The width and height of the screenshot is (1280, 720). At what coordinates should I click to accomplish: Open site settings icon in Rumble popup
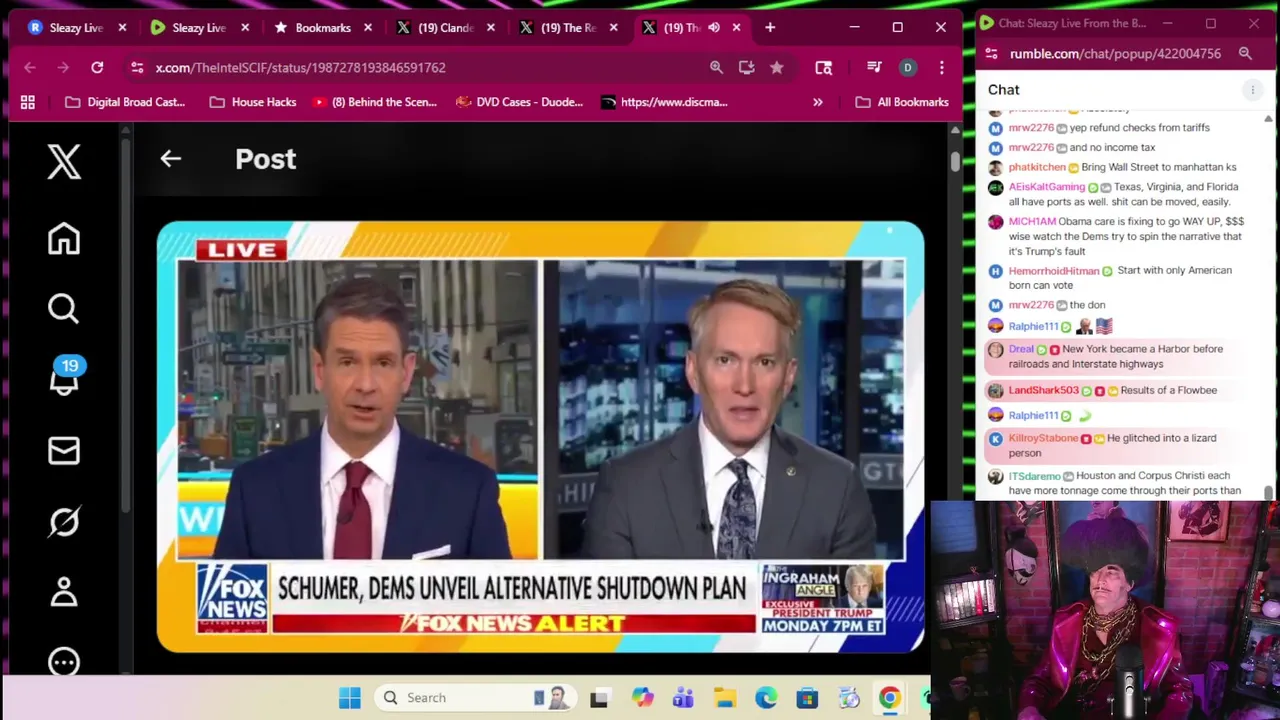click(991, 54)
